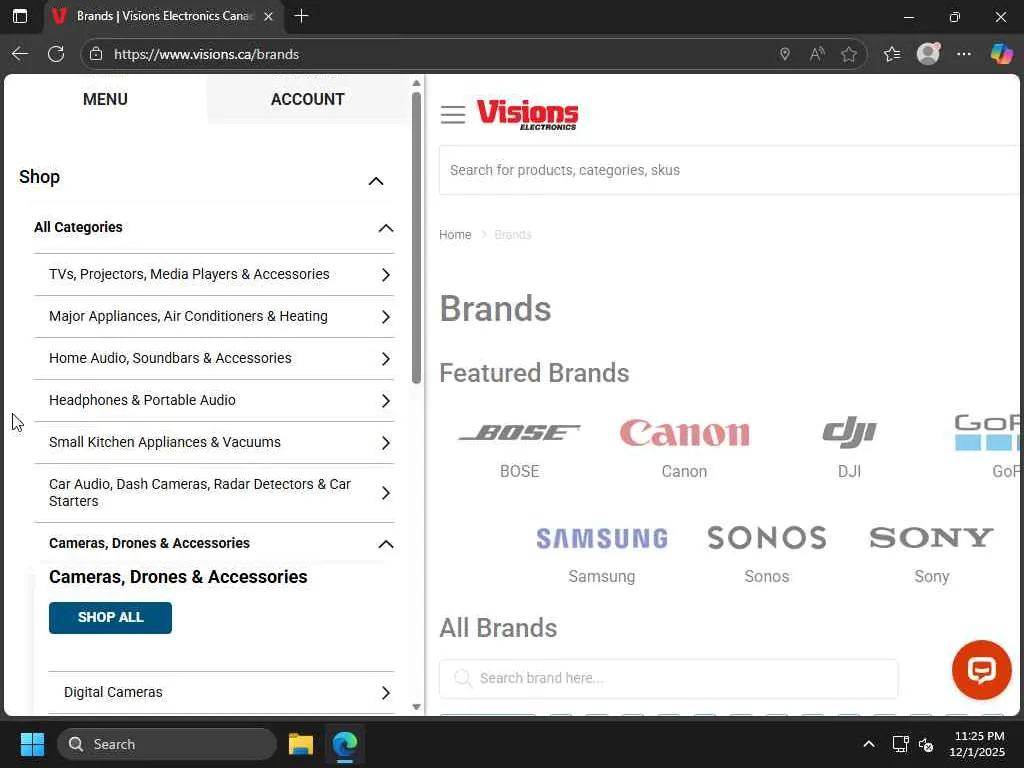Open the network status tray icon

pos(901,744)
